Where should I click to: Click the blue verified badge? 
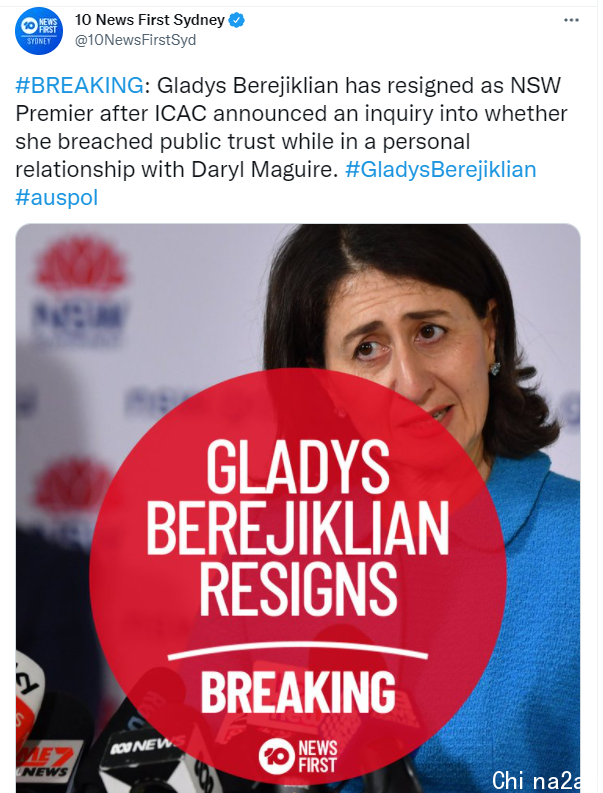(x=237, y=20)
